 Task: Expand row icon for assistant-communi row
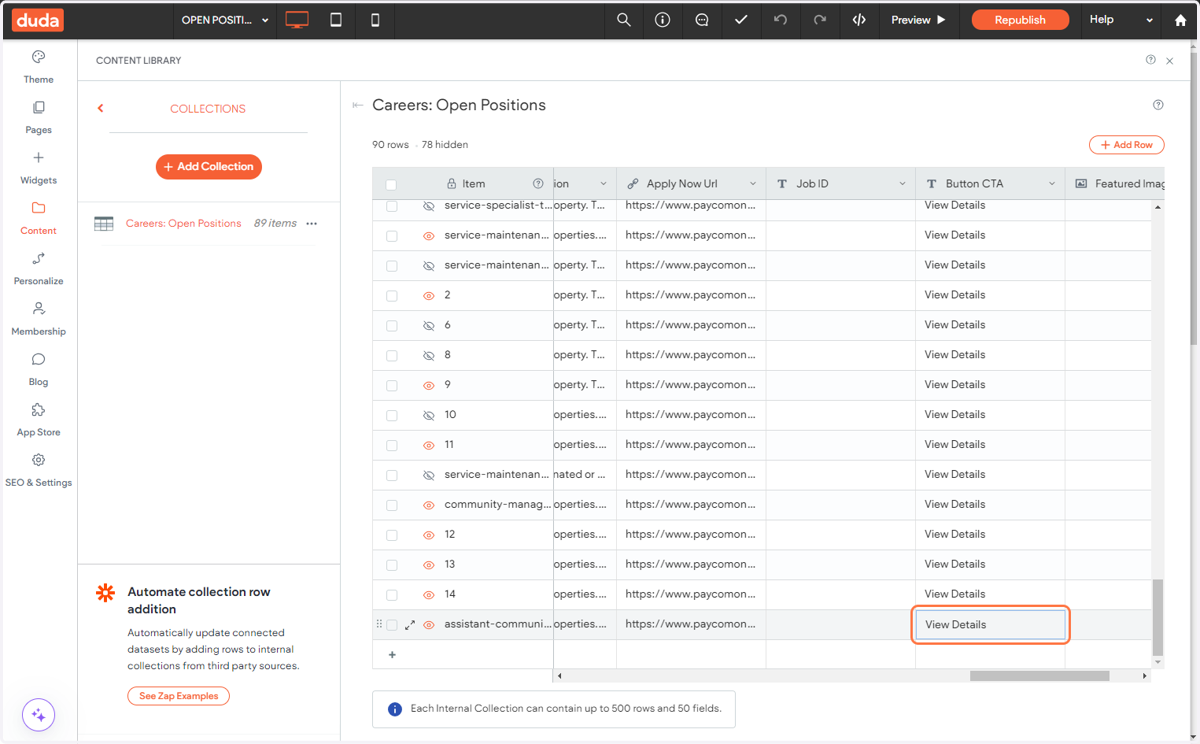410,625
